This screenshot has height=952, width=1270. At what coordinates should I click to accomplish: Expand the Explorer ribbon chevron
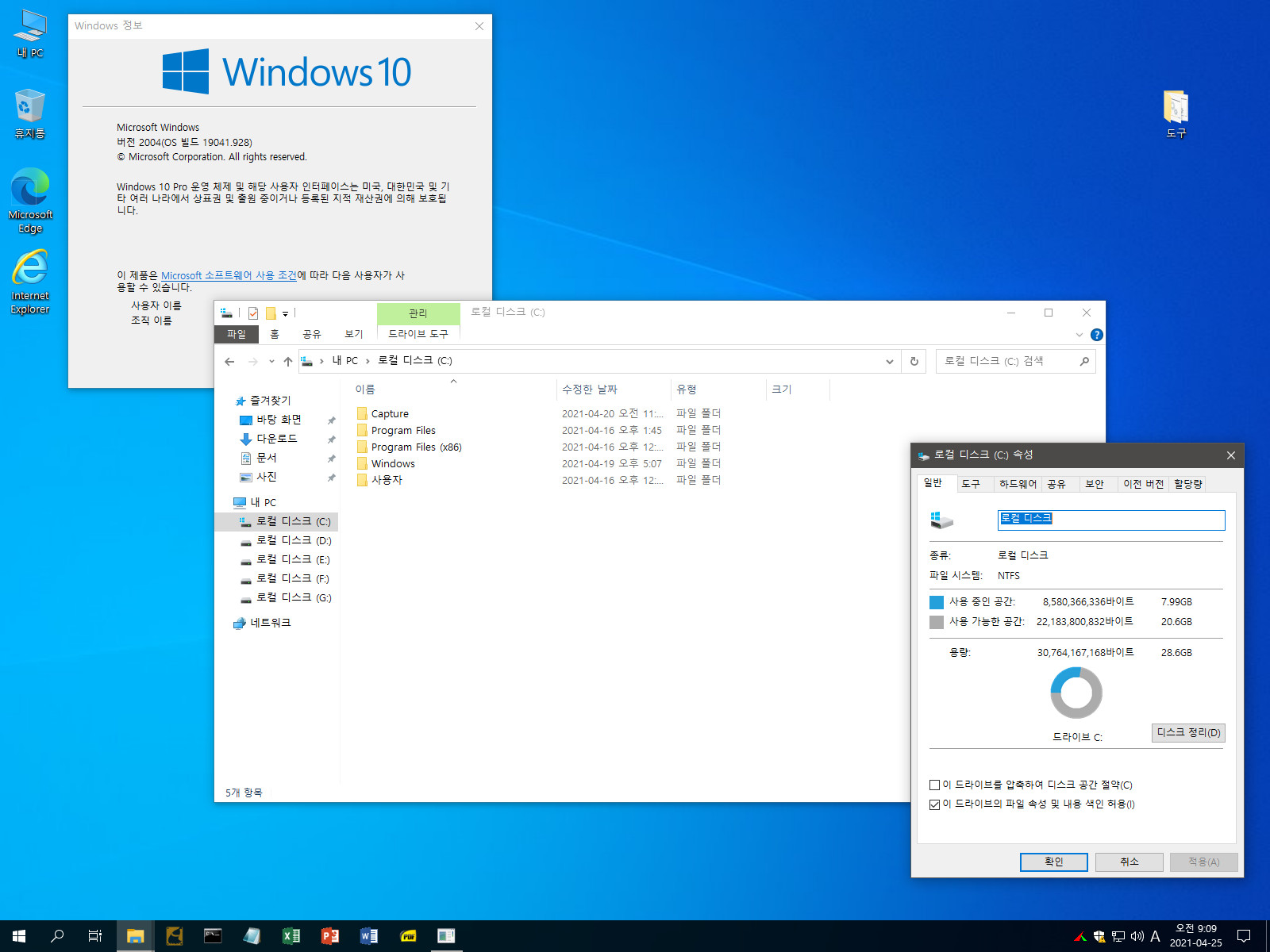pyautogui.click(x=1079, y=335)
